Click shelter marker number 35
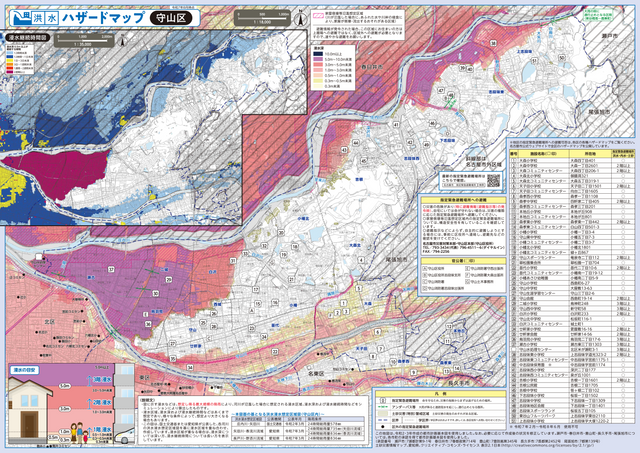 [173, 359]
